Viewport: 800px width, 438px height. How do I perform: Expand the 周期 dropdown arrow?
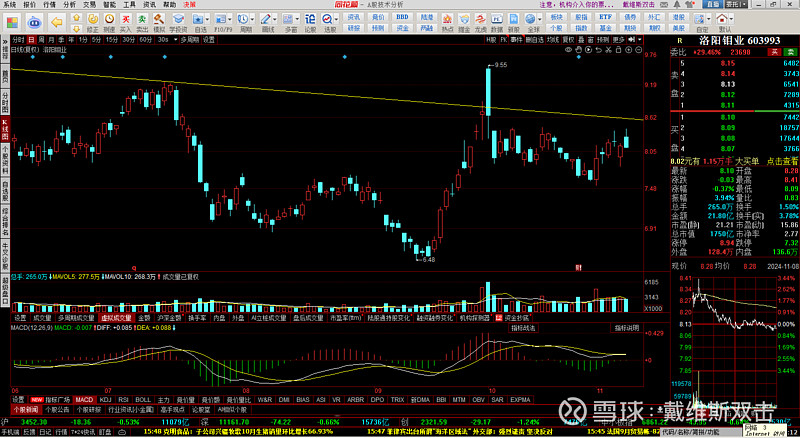pyautogui.click(x=253, y=19)
